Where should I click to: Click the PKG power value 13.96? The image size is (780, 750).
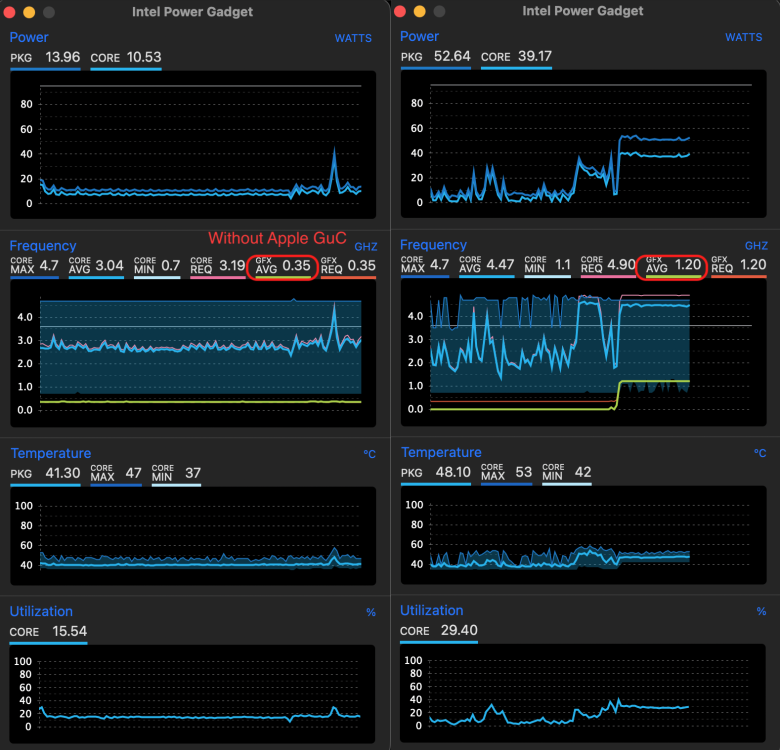[63, 57]
